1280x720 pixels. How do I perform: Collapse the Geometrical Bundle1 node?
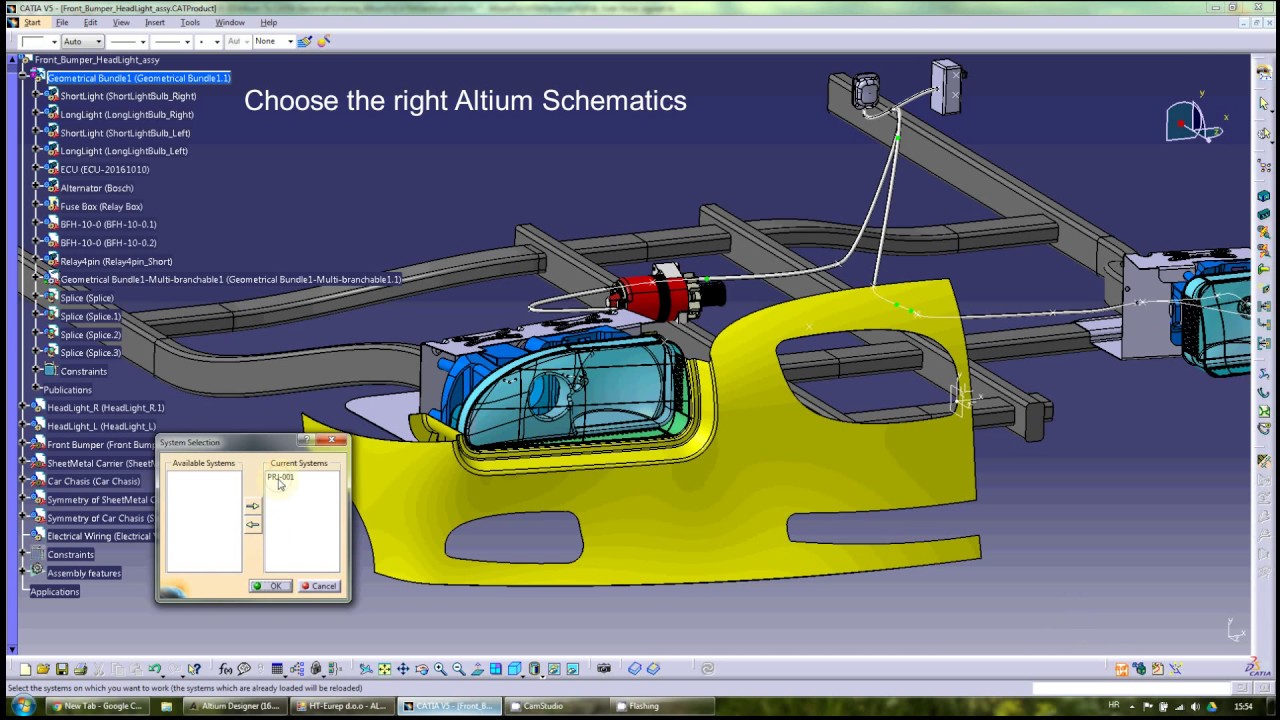(25, 78)
